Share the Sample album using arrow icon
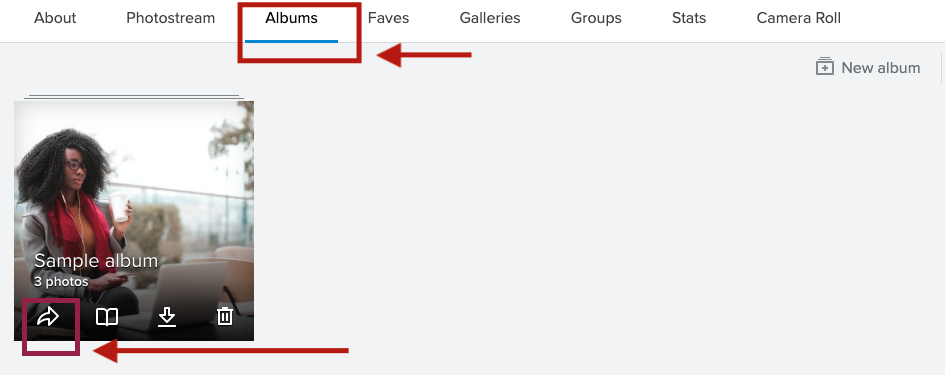Image resolution: width=945 pixels, height=375 pixels. pos(48,317)
